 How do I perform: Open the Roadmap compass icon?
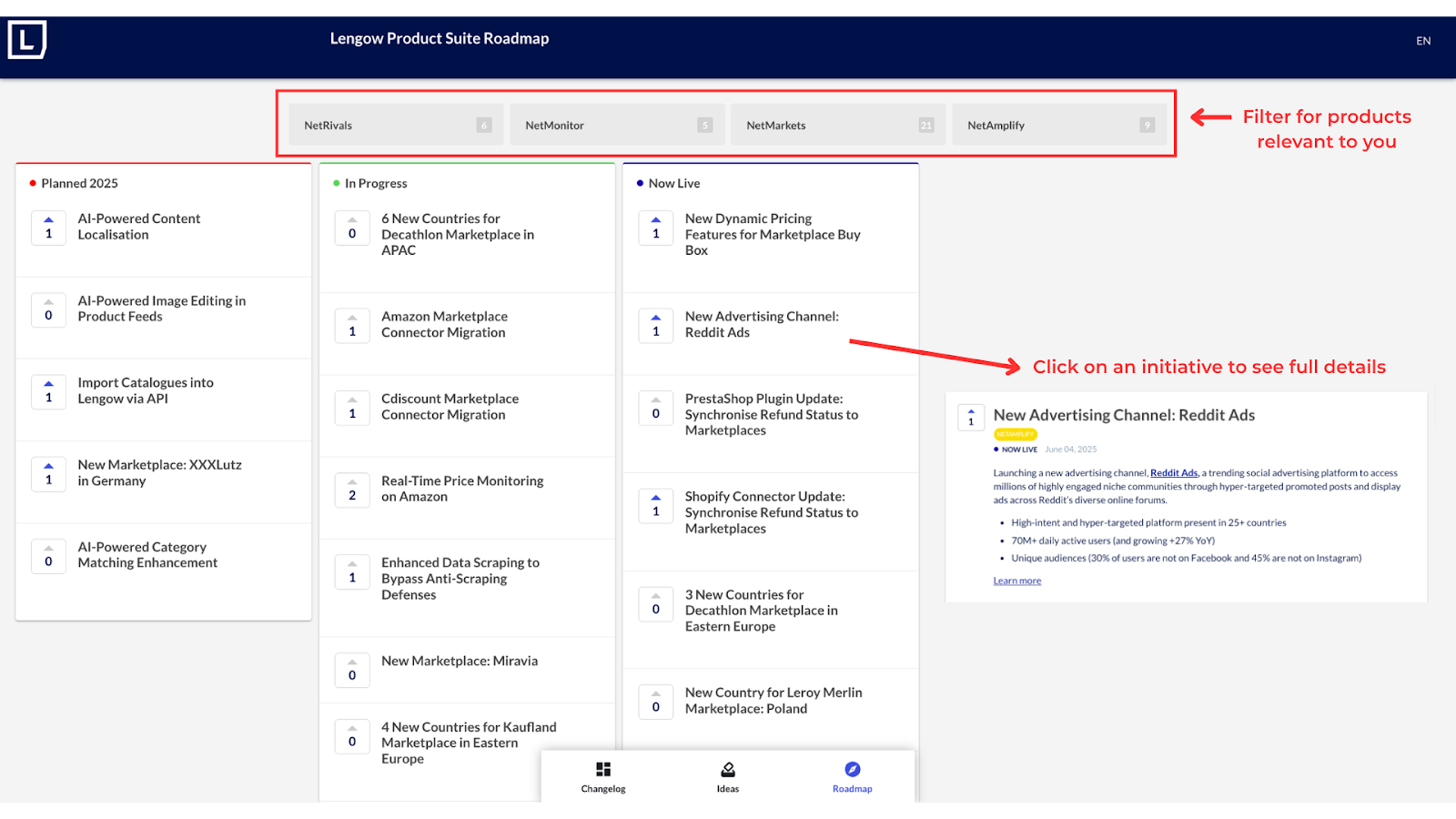click(852, 770)
